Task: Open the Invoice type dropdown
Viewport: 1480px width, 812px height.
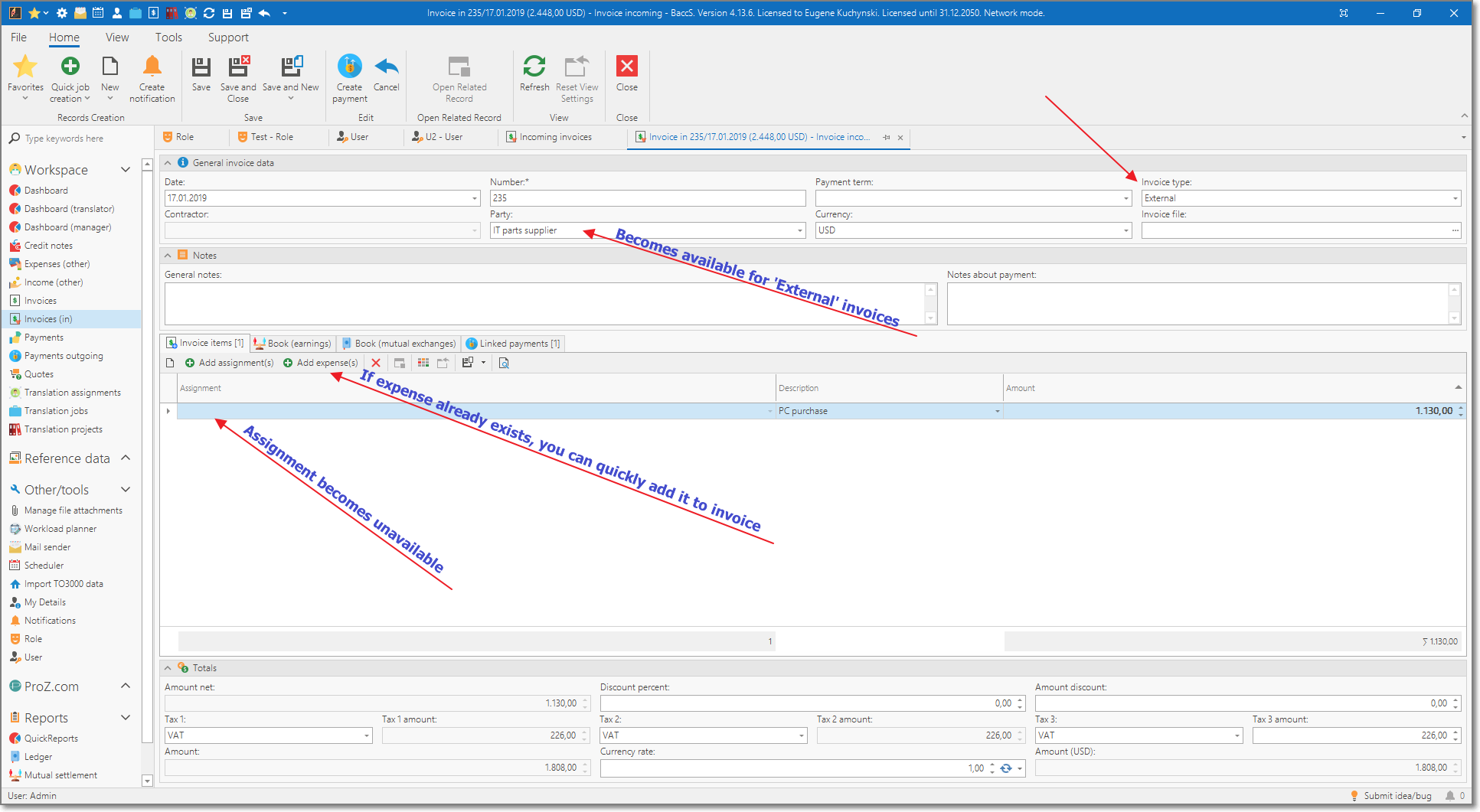Action: pos(1455,198)
